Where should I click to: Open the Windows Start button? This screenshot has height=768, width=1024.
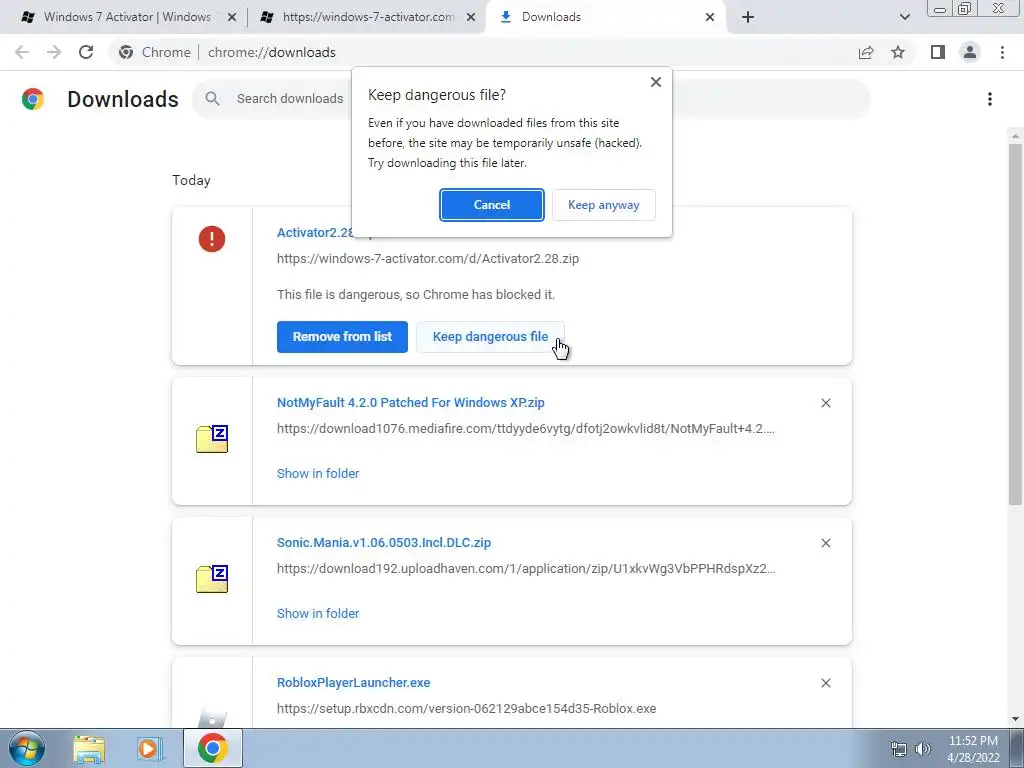point(27,748)
